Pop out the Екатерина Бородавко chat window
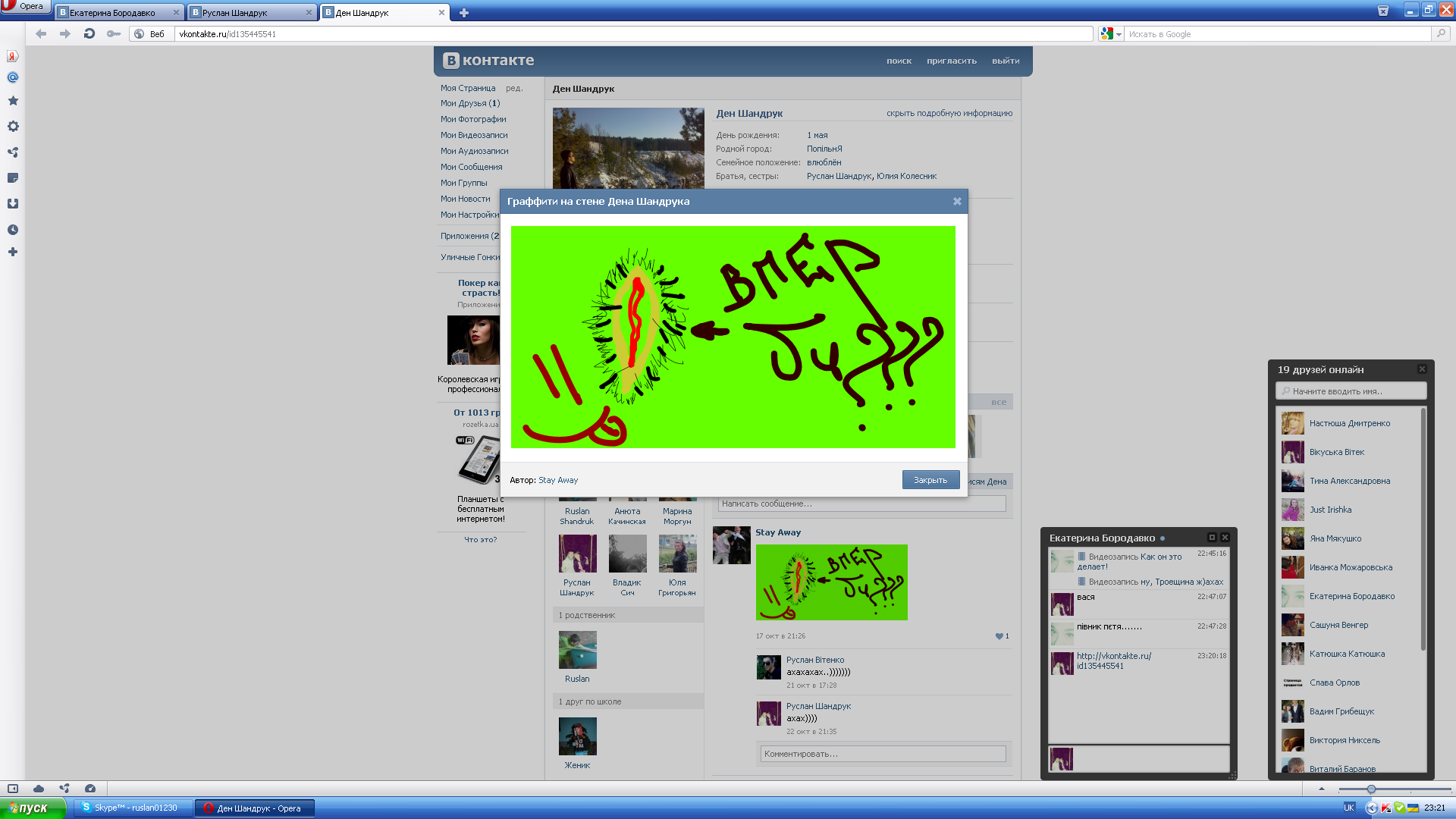 [1212, 537]
